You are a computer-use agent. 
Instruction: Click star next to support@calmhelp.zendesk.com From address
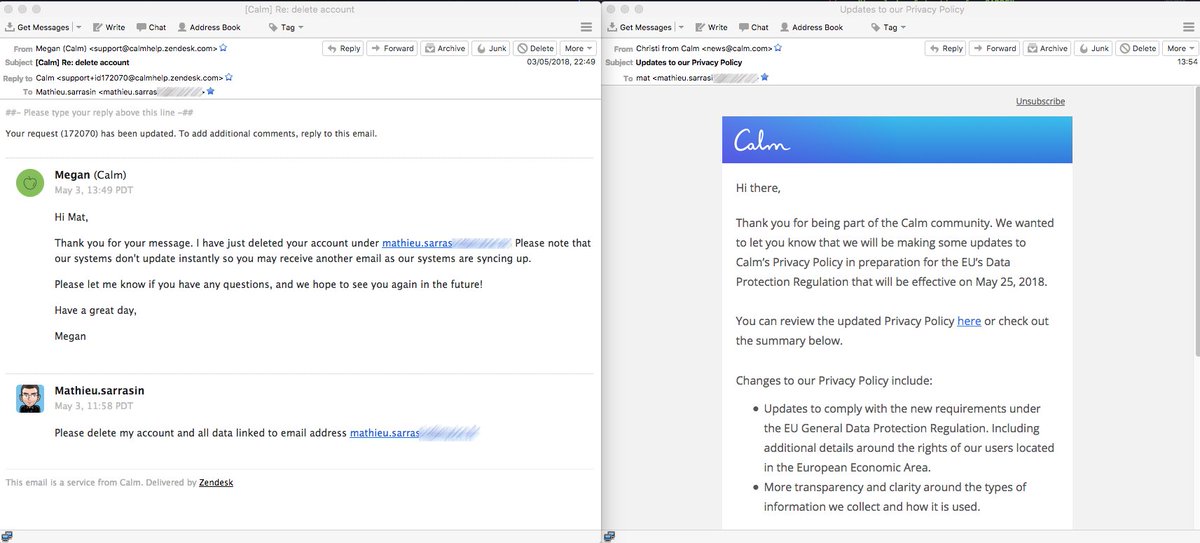[x=223, y=48]
